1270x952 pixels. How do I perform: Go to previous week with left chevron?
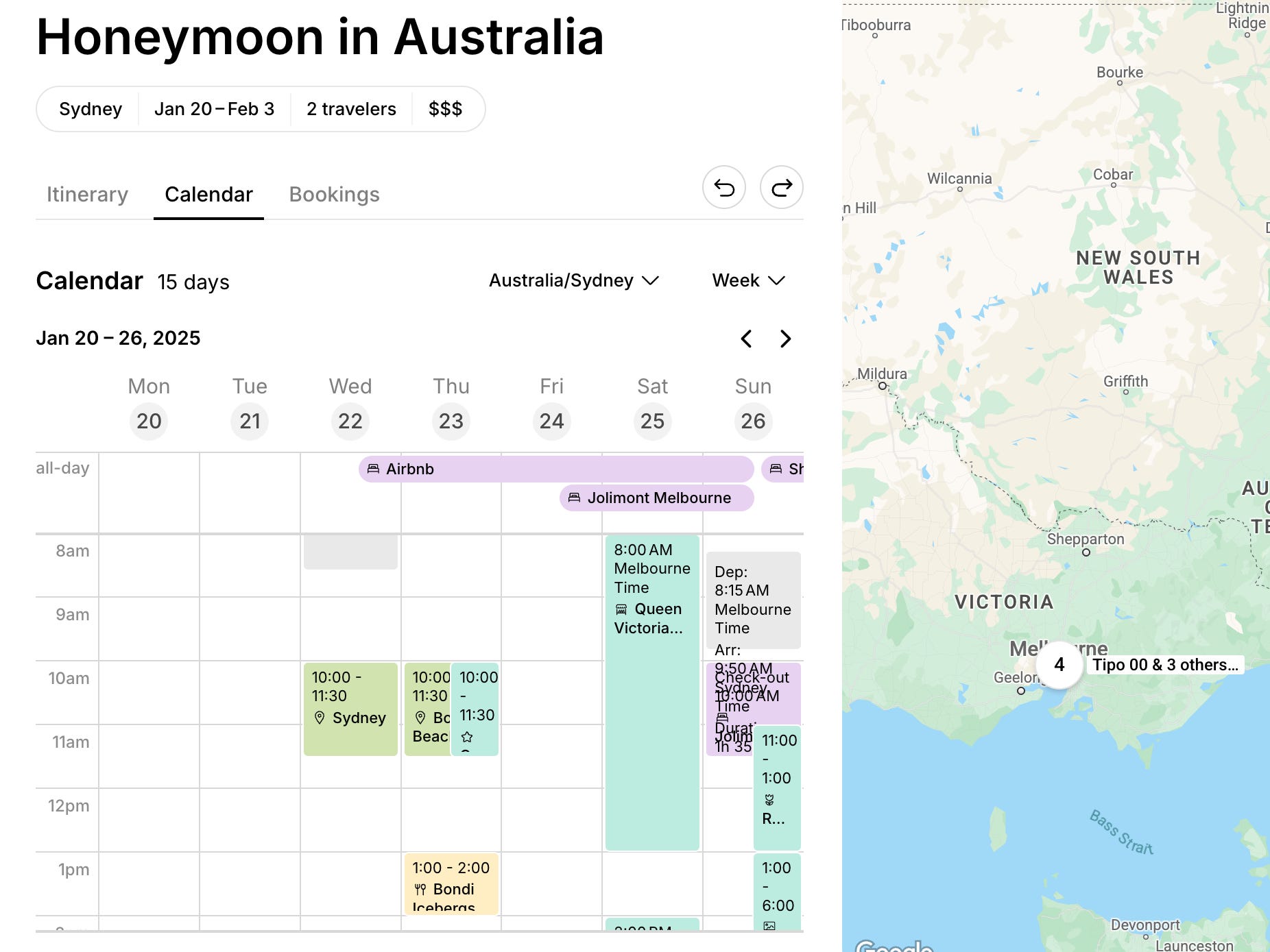(x=747, y=339)
